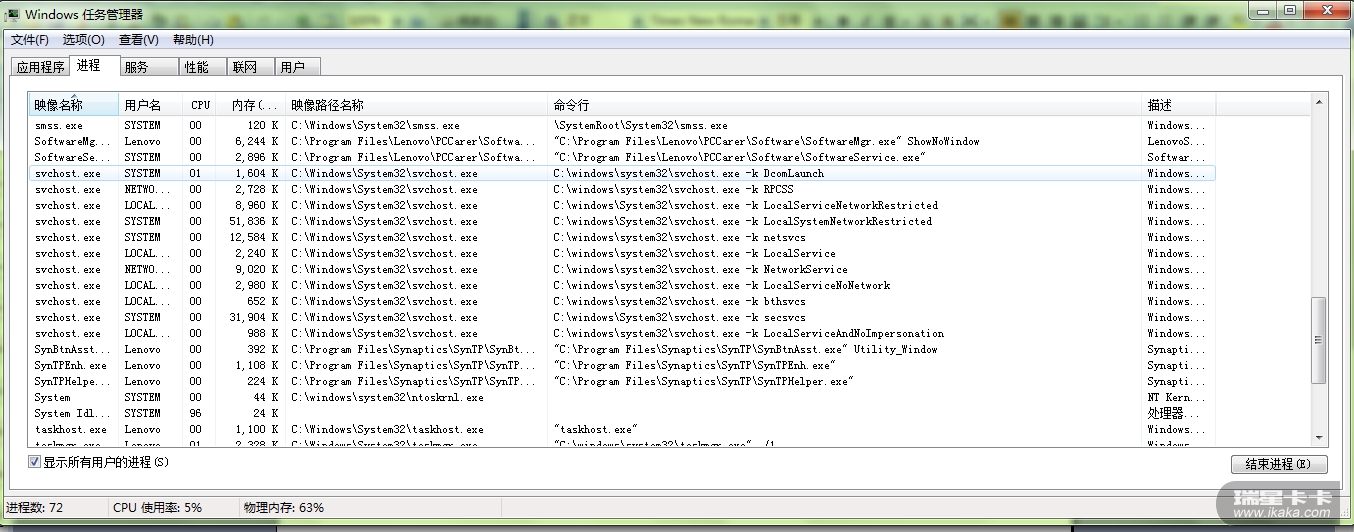Select the SynTPEnh.exe process name
The width and height of the screenshot is (1354, 532).
pyautogui.click(x=70, y=366)
